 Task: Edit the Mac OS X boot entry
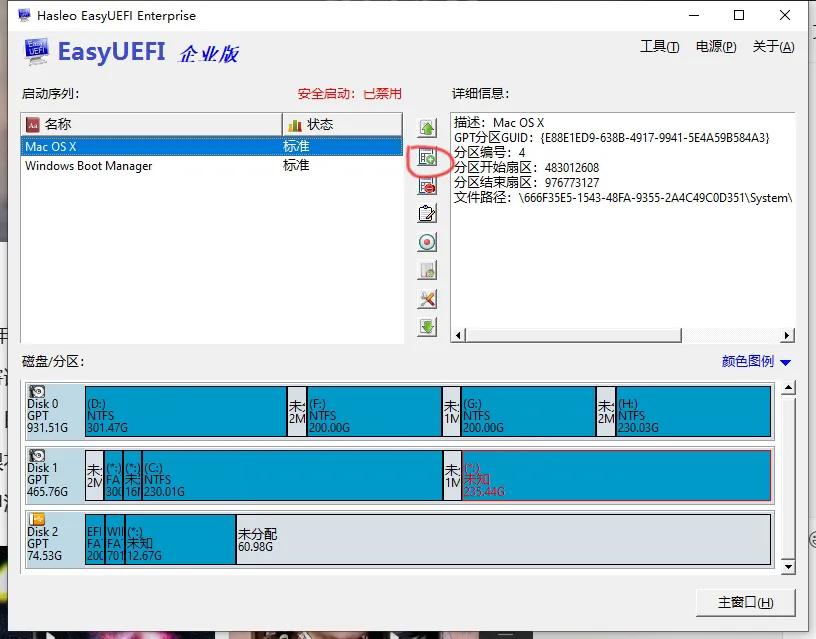coord(426,213)
